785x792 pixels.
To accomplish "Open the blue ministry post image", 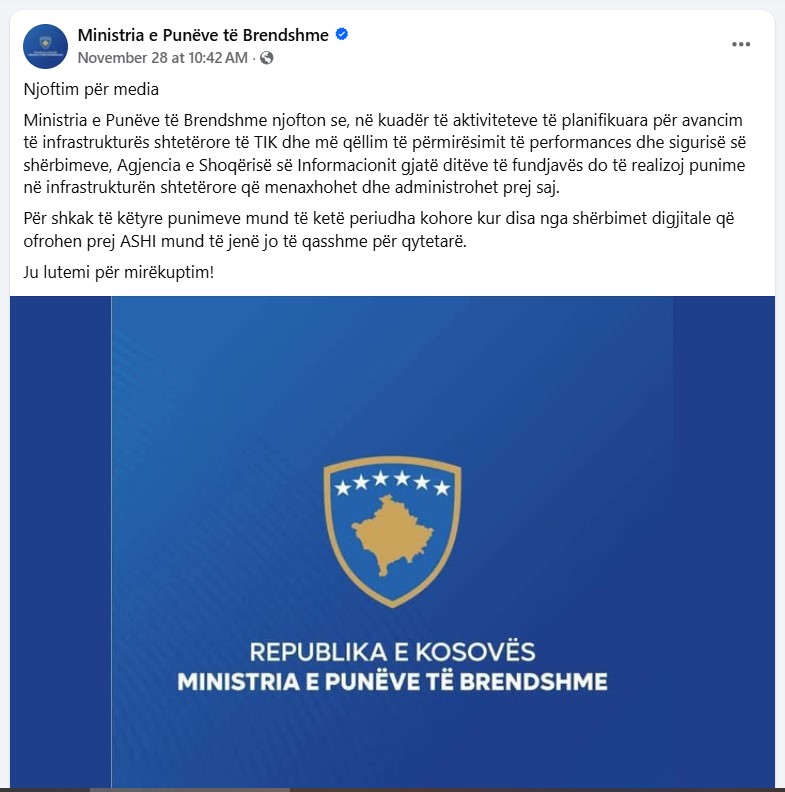I will 392,400.
